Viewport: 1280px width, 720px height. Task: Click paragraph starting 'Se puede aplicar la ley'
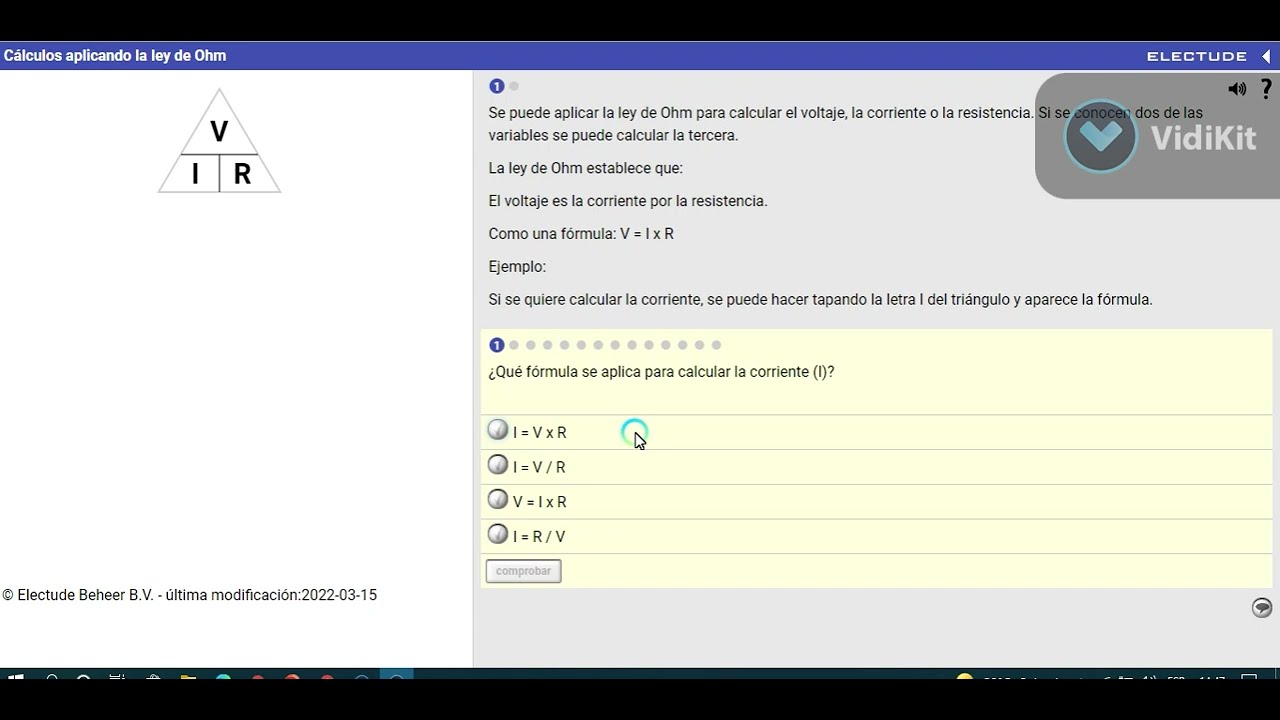tap(846, 124)
